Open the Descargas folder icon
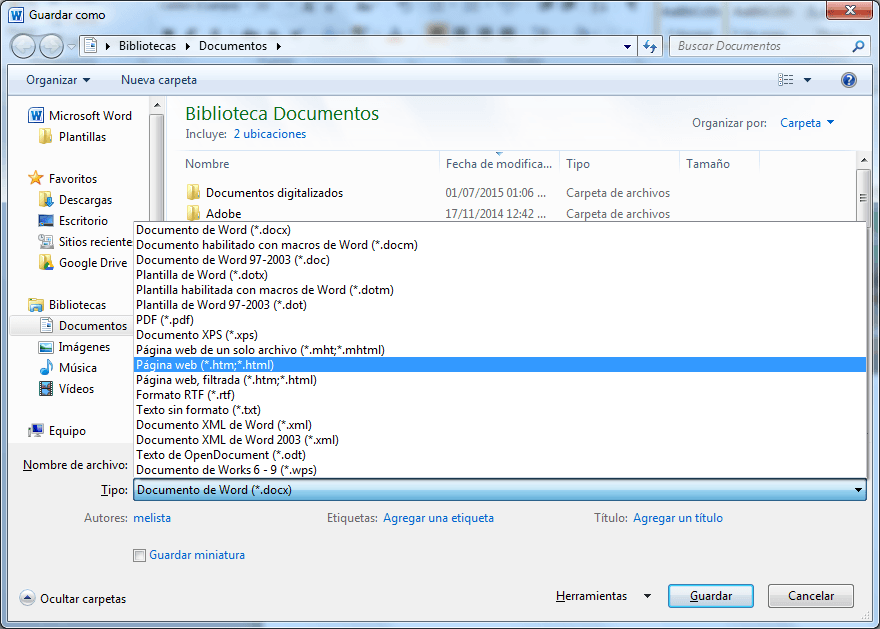880x629 pixels. pos(46,200)
